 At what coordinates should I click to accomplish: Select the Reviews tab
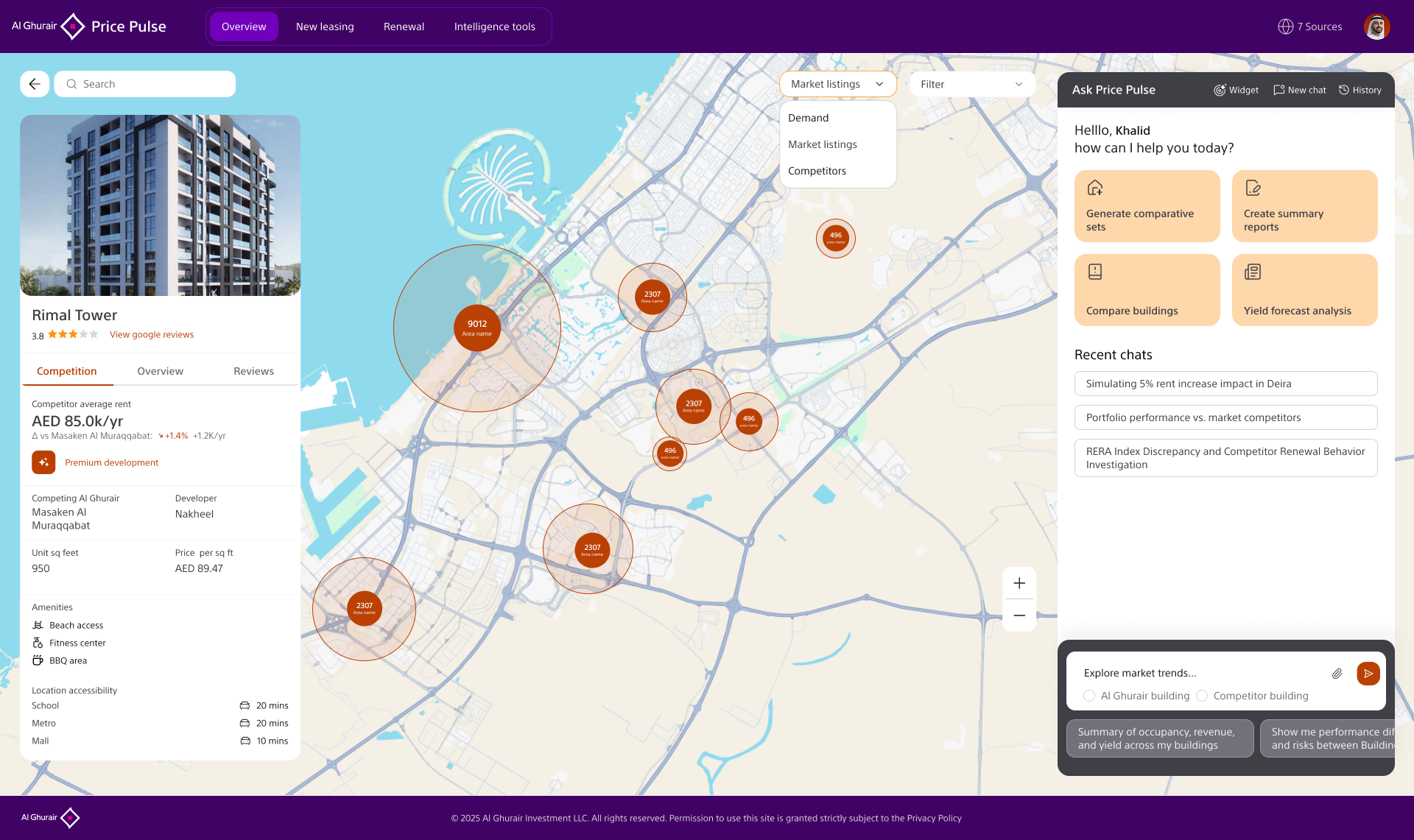coord(253,371)
